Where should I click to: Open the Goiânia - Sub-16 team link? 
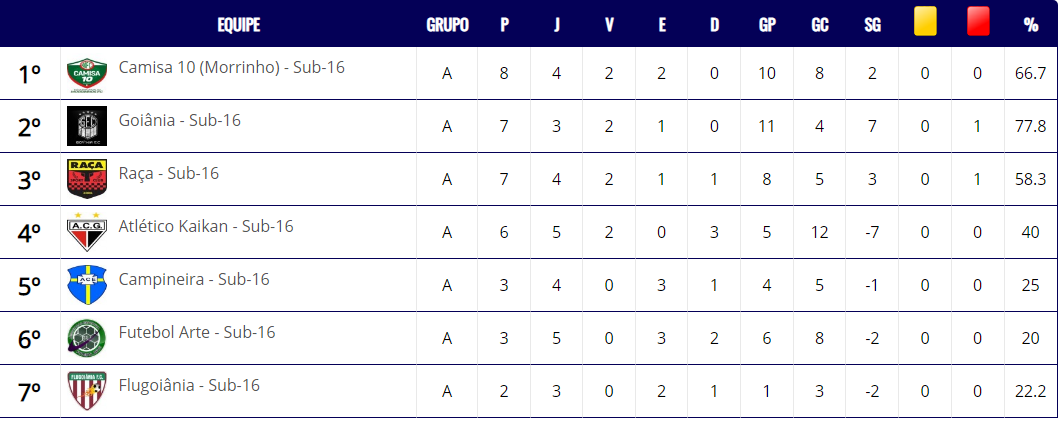179,120
